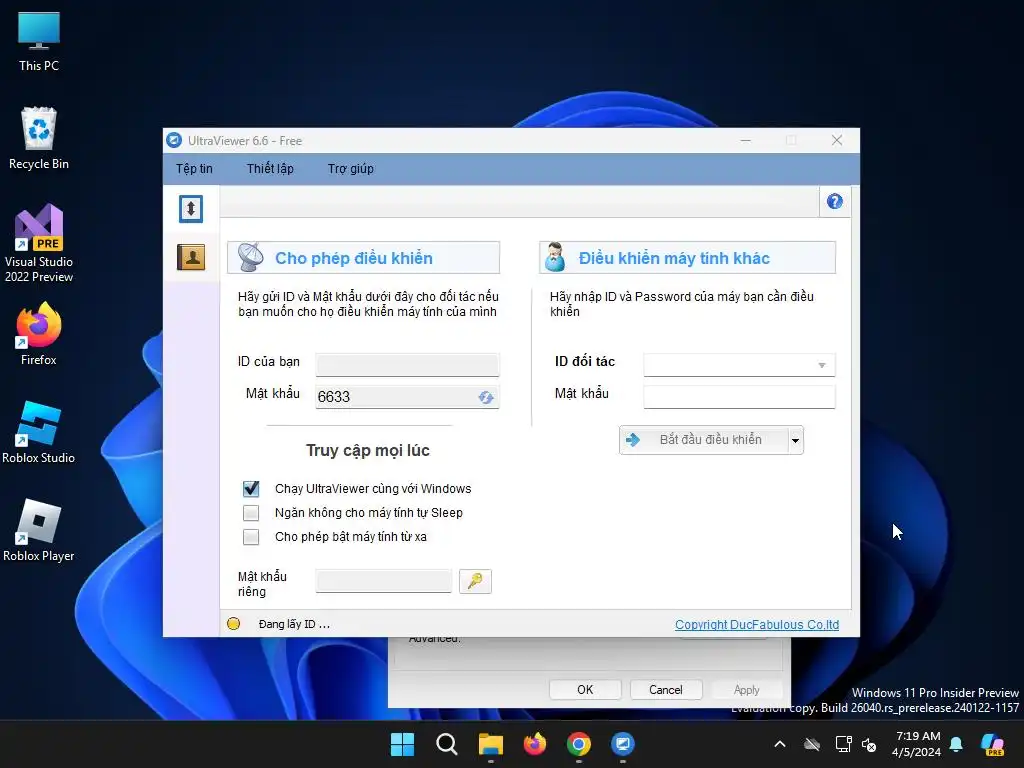Click the crossed-out cloud icon in system tray
This screenshot has height=768, width=1024.
[x=812, y=744]
